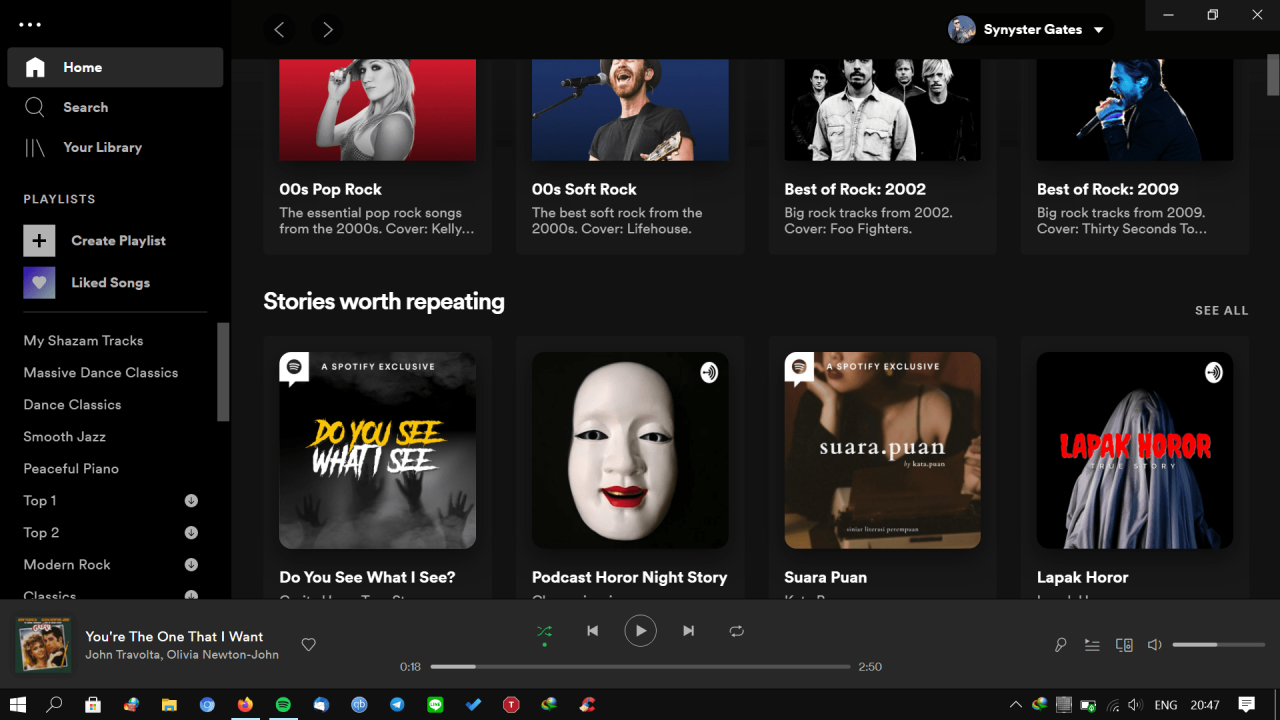Open File Explorer from the taskbar
Image resolution: width=1280 pixels, height=720 pixels.
click(169, 704)
